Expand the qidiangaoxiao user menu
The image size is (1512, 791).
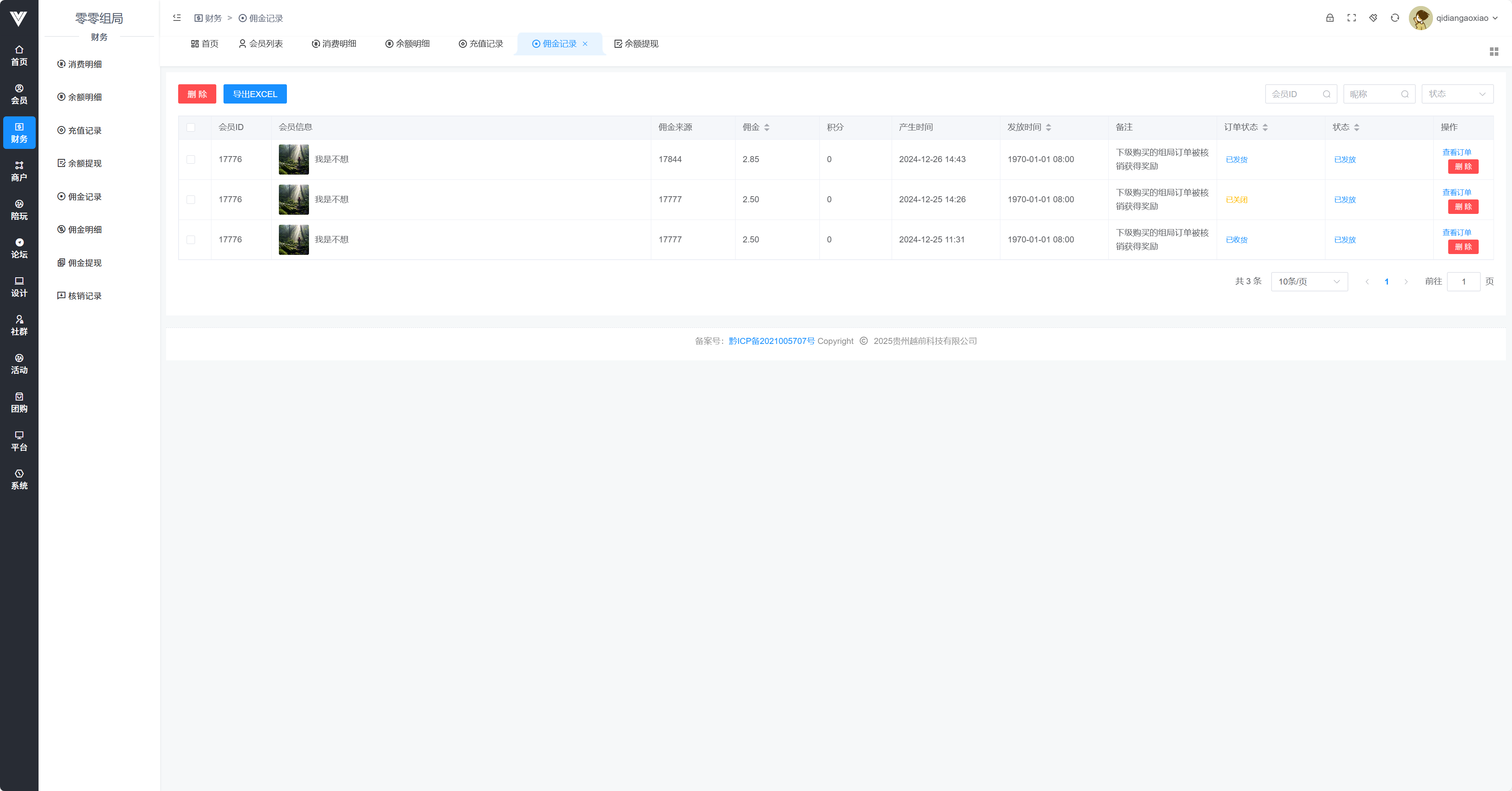(1465, 18)
